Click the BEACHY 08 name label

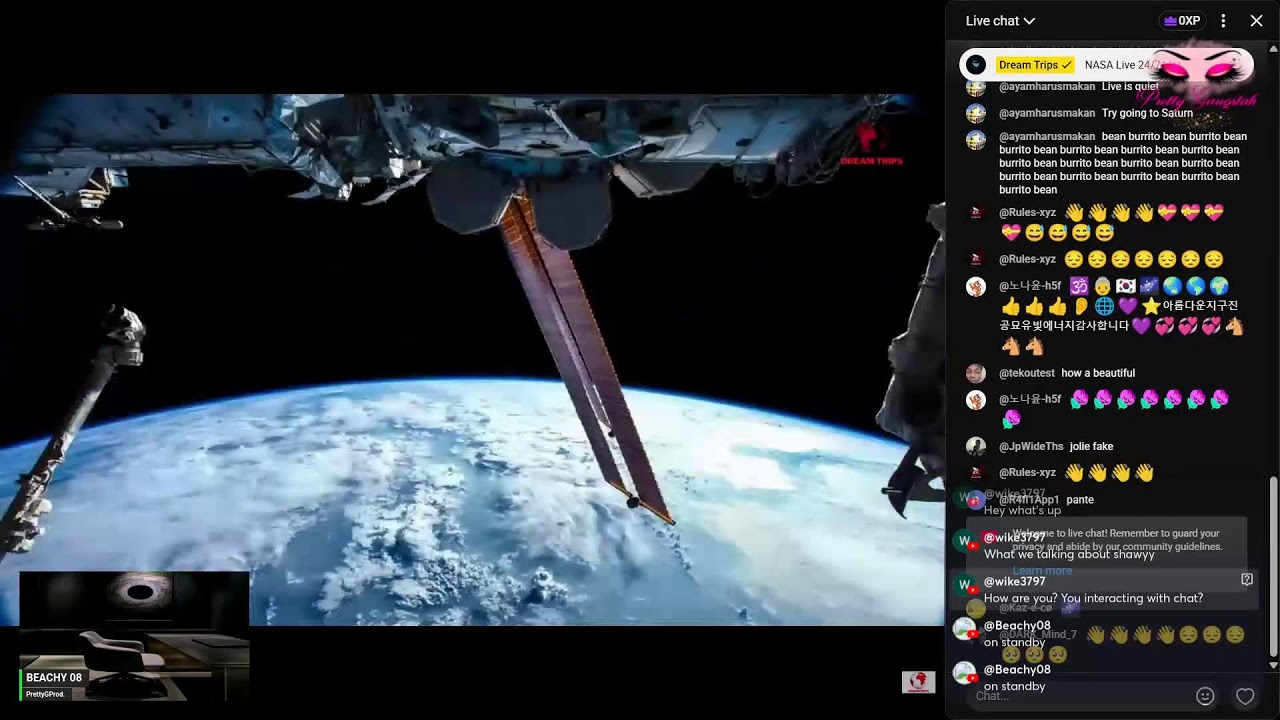54,678
